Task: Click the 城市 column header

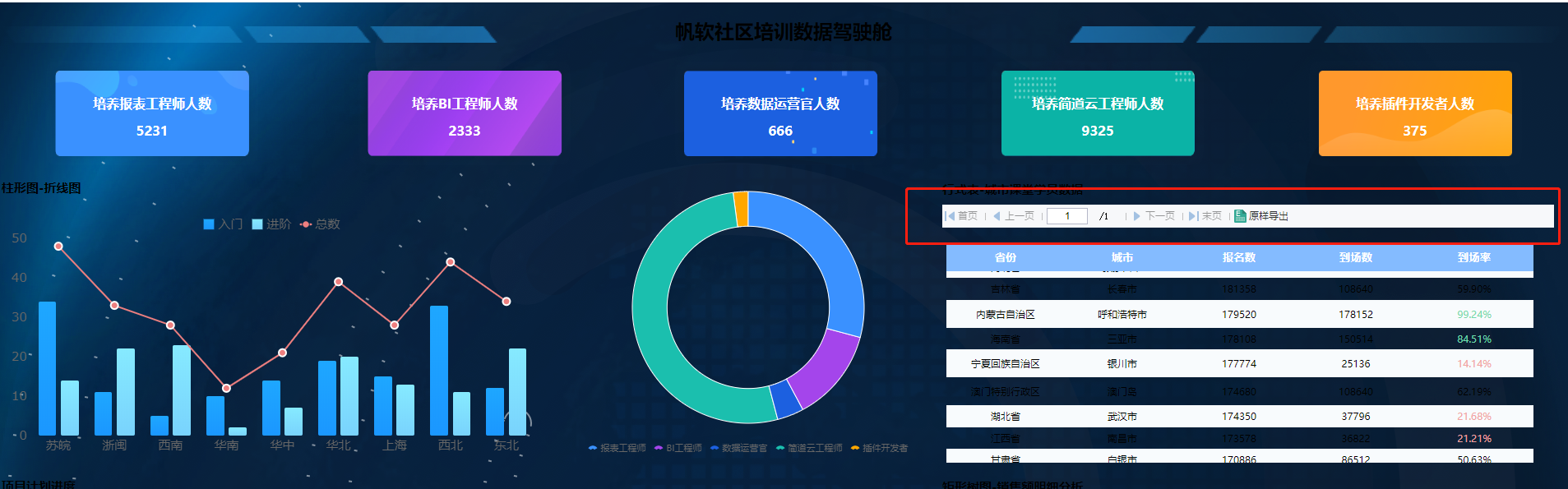Action: tap(1122, 257)
